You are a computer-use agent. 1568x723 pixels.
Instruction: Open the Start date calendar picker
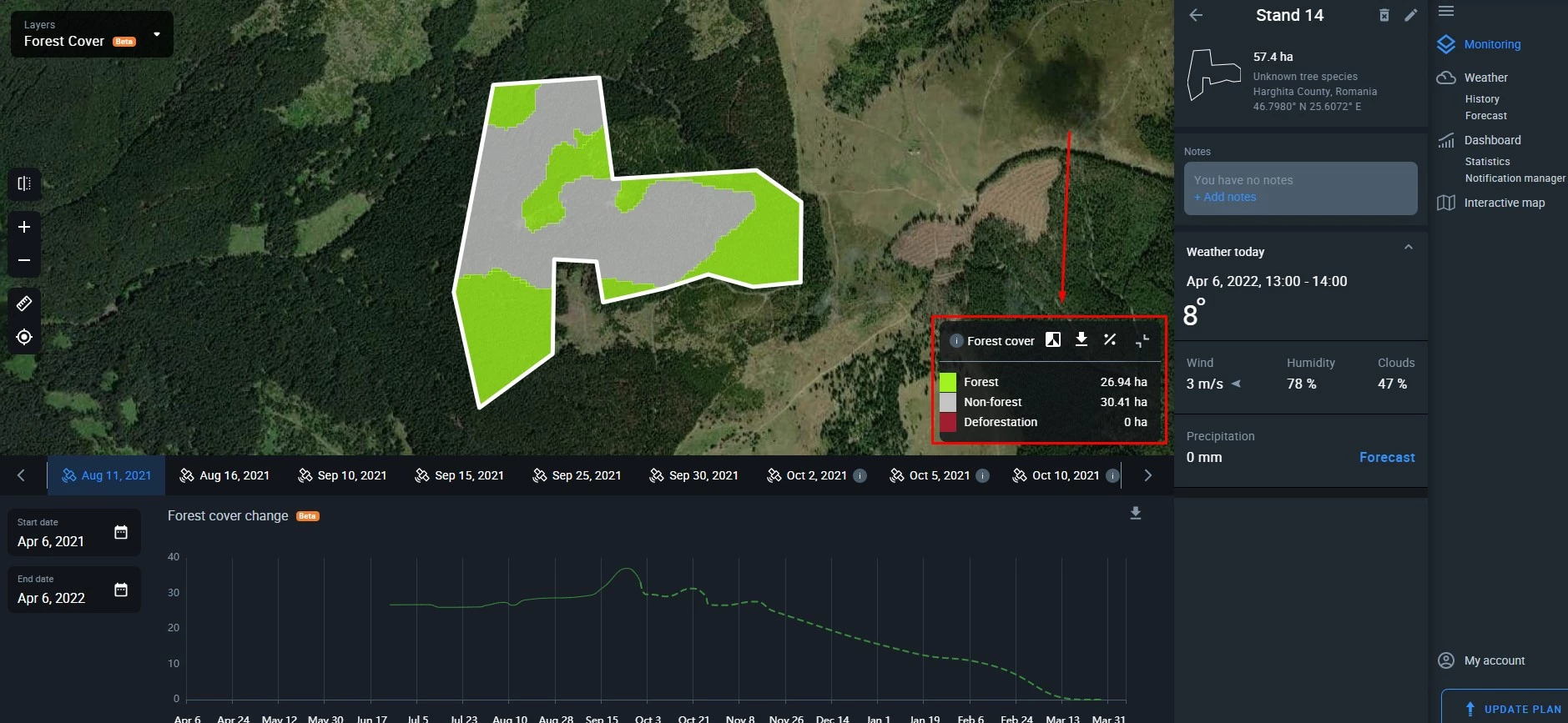[x=121, y=532]
